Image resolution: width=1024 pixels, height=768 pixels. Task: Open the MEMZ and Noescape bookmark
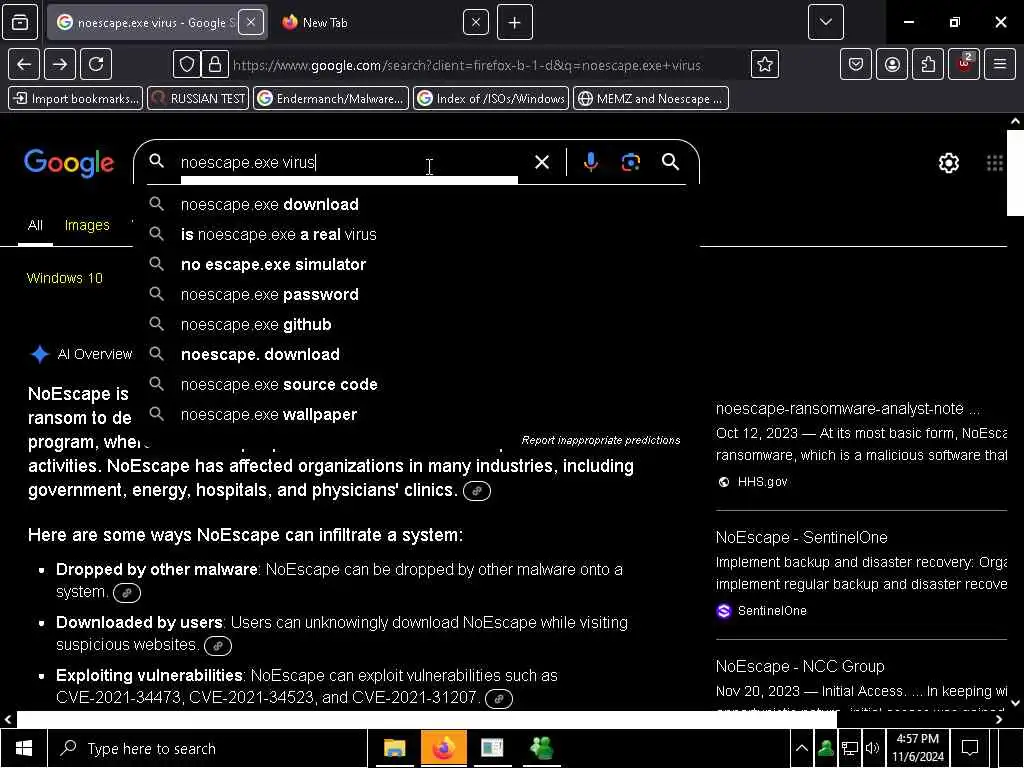[x=650, y=99]
